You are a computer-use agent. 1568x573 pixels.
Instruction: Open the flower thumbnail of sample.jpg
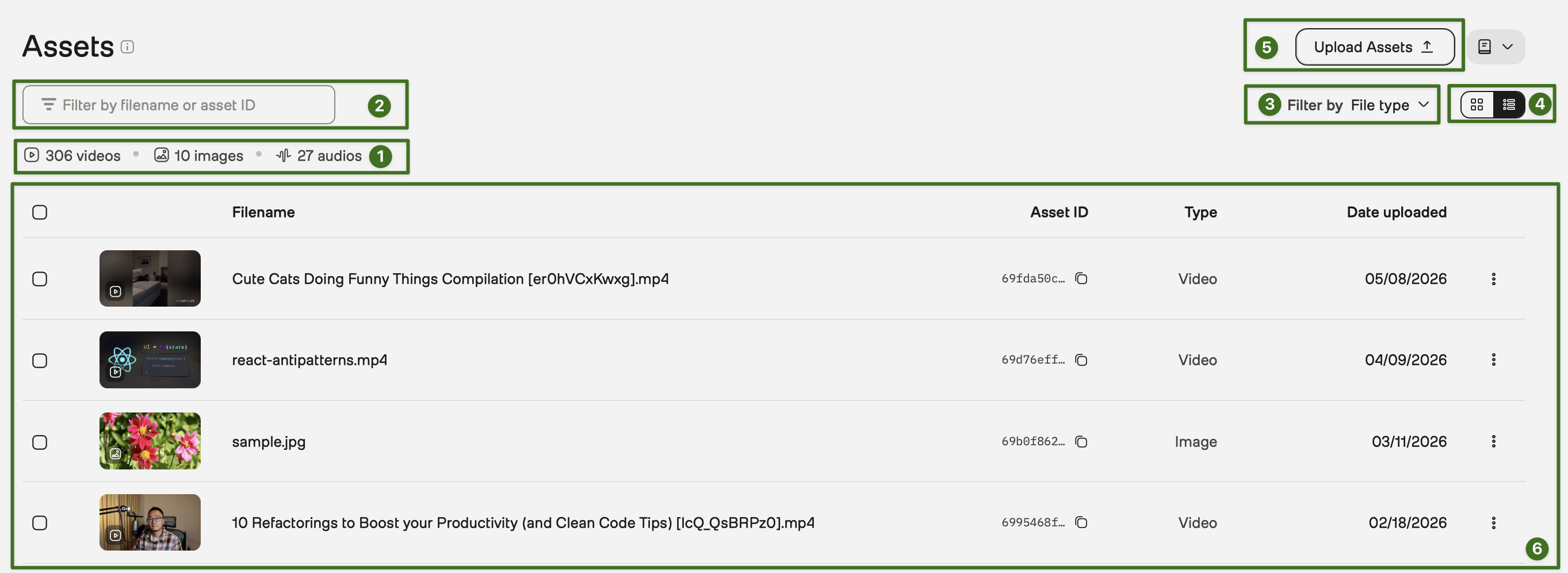(150, 441)
